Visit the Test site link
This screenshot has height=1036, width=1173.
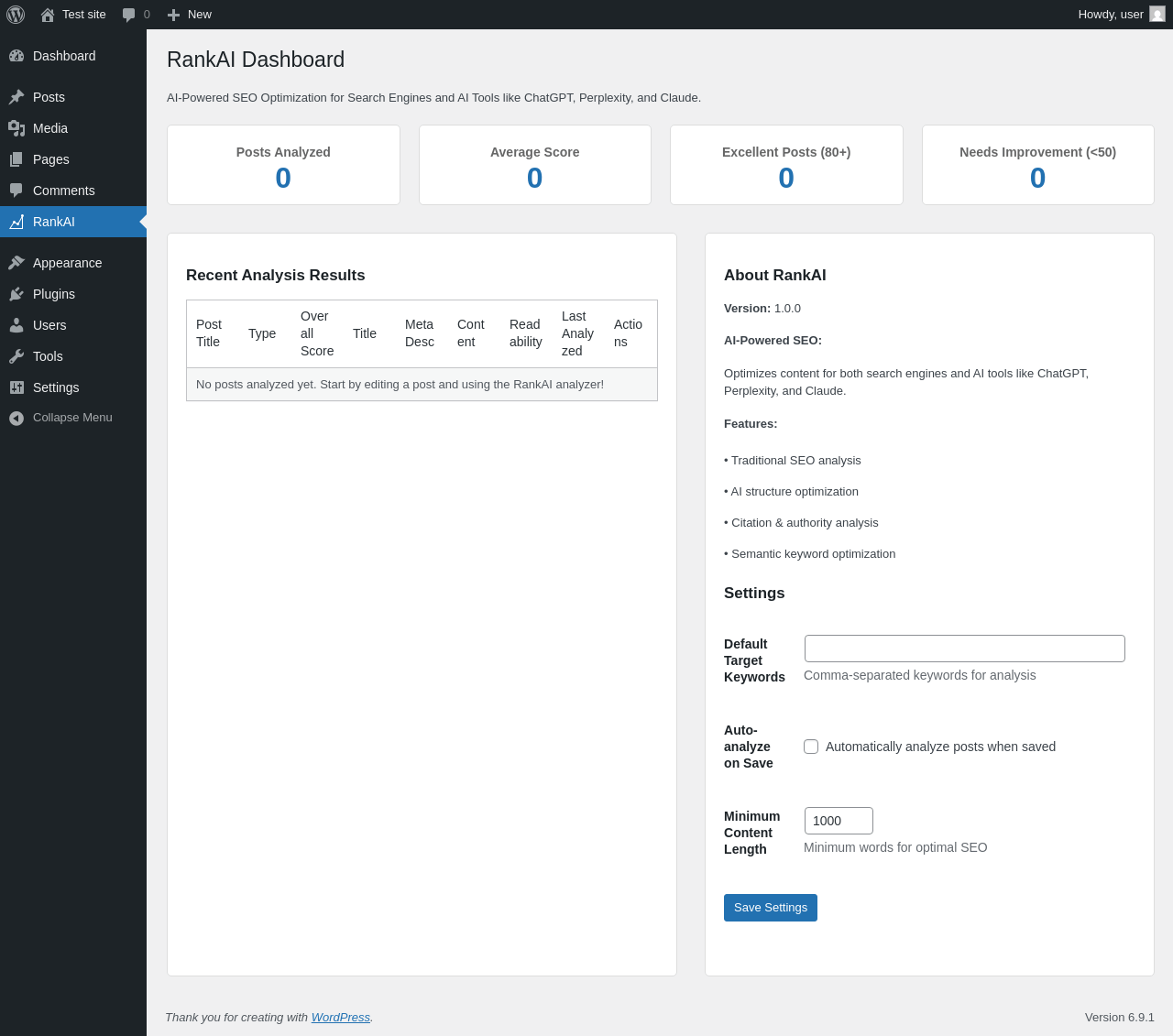(x=84, y=15)
